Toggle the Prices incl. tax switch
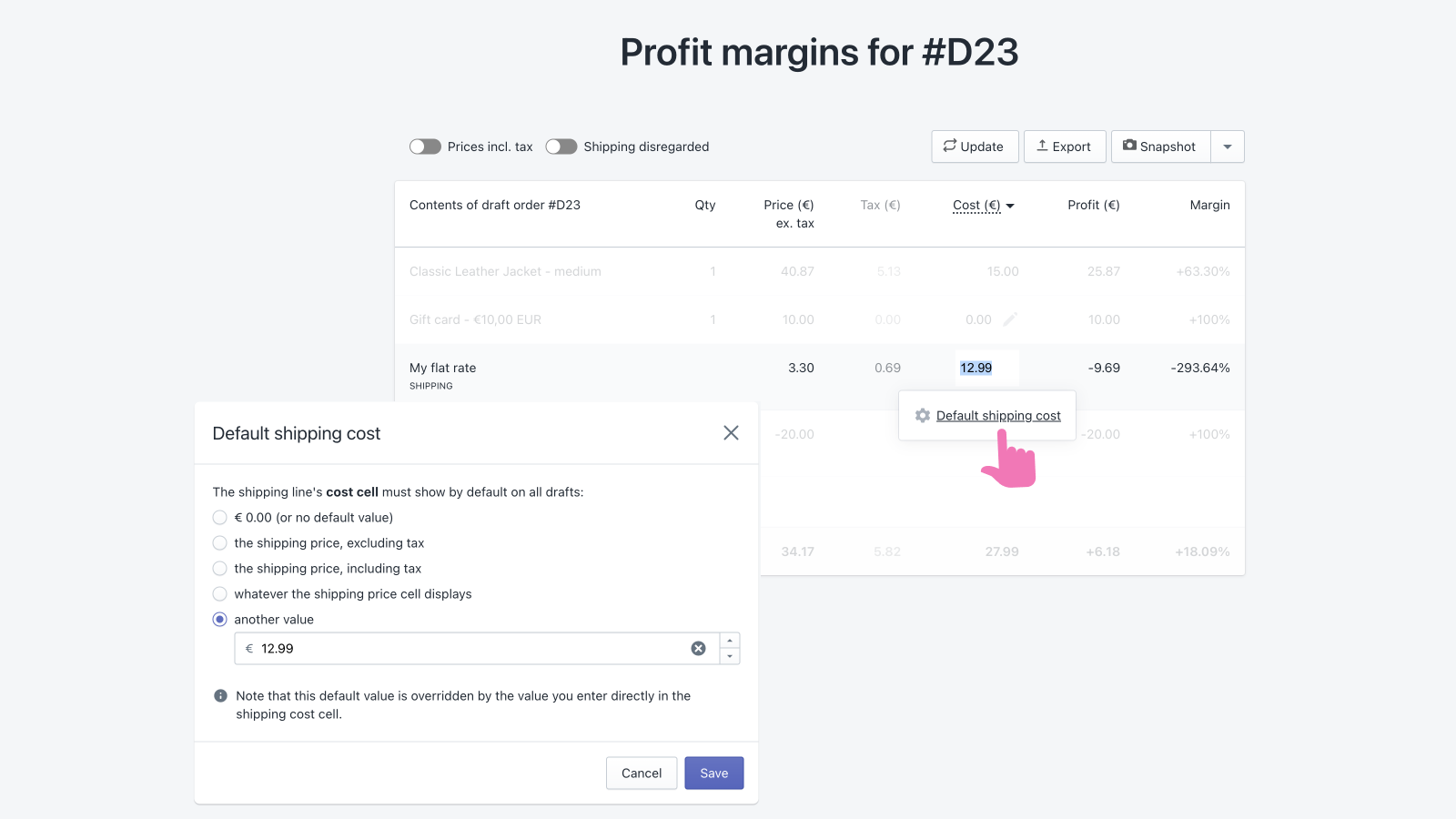The image size is (1456, 819). (x=425, y=147)
